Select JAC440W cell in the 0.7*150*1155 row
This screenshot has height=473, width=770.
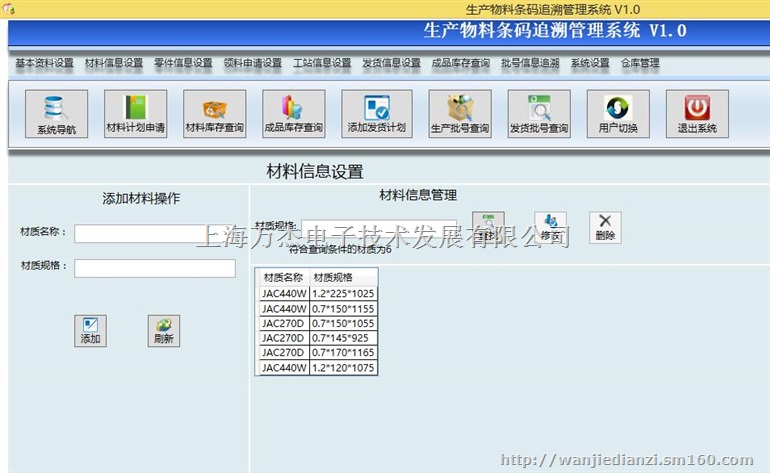tap(284, 308)
